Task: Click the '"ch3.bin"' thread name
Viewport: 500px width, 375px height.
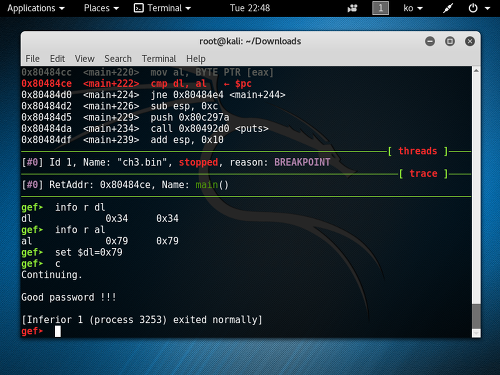Action: [145, 162]
